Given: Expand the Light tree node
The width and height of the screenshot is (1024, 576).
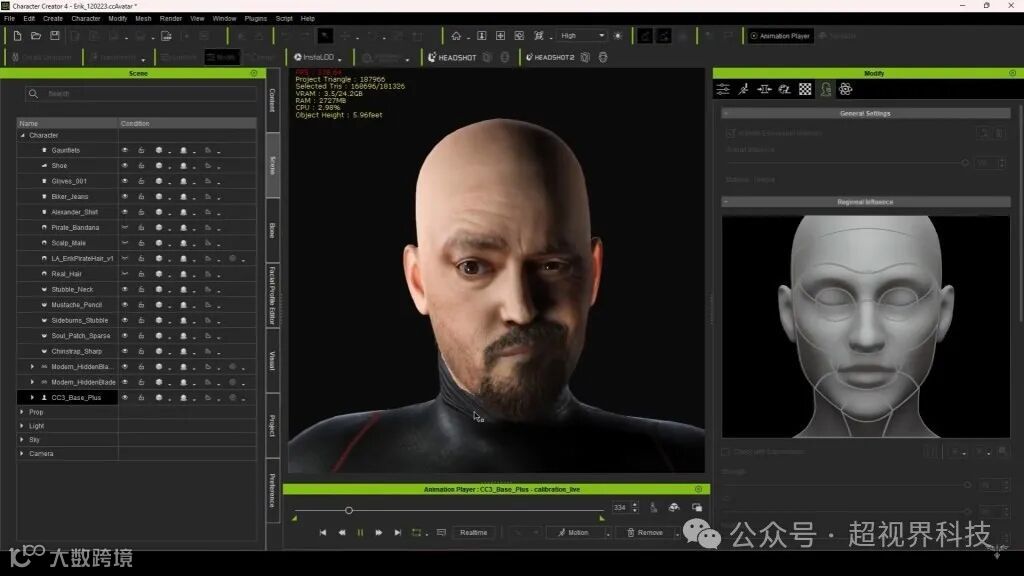Looking at the screenshot, I should (22, 426).
